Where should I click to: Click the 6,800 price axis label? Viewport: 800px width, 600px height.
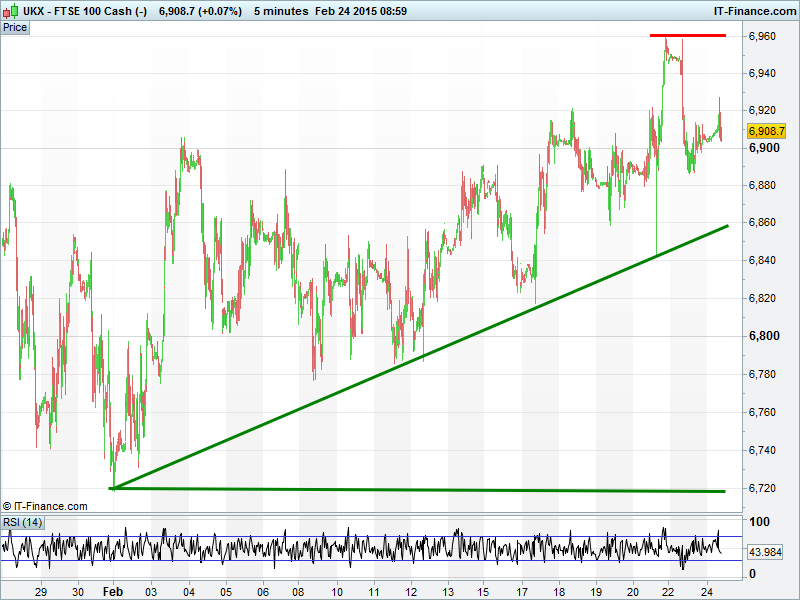[762, 336]
